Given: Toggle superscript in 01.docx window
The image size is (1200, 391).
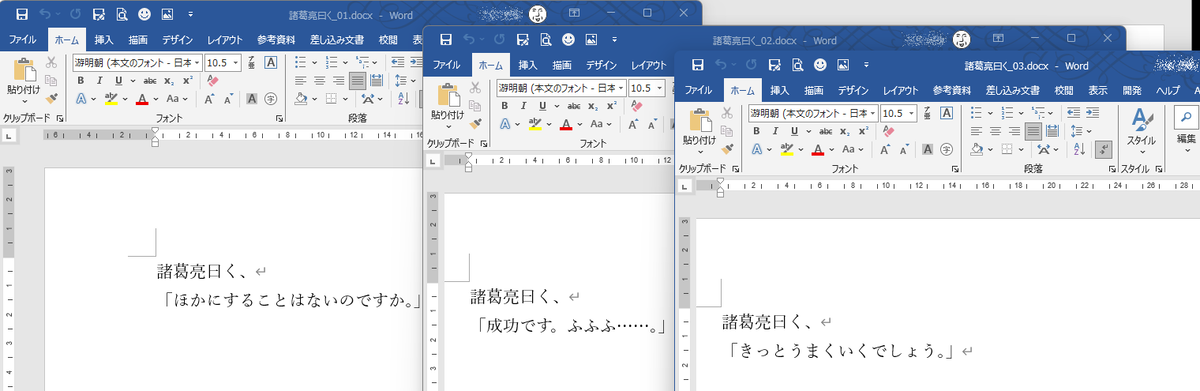Looking at the screenshot, I should point(187,80).
